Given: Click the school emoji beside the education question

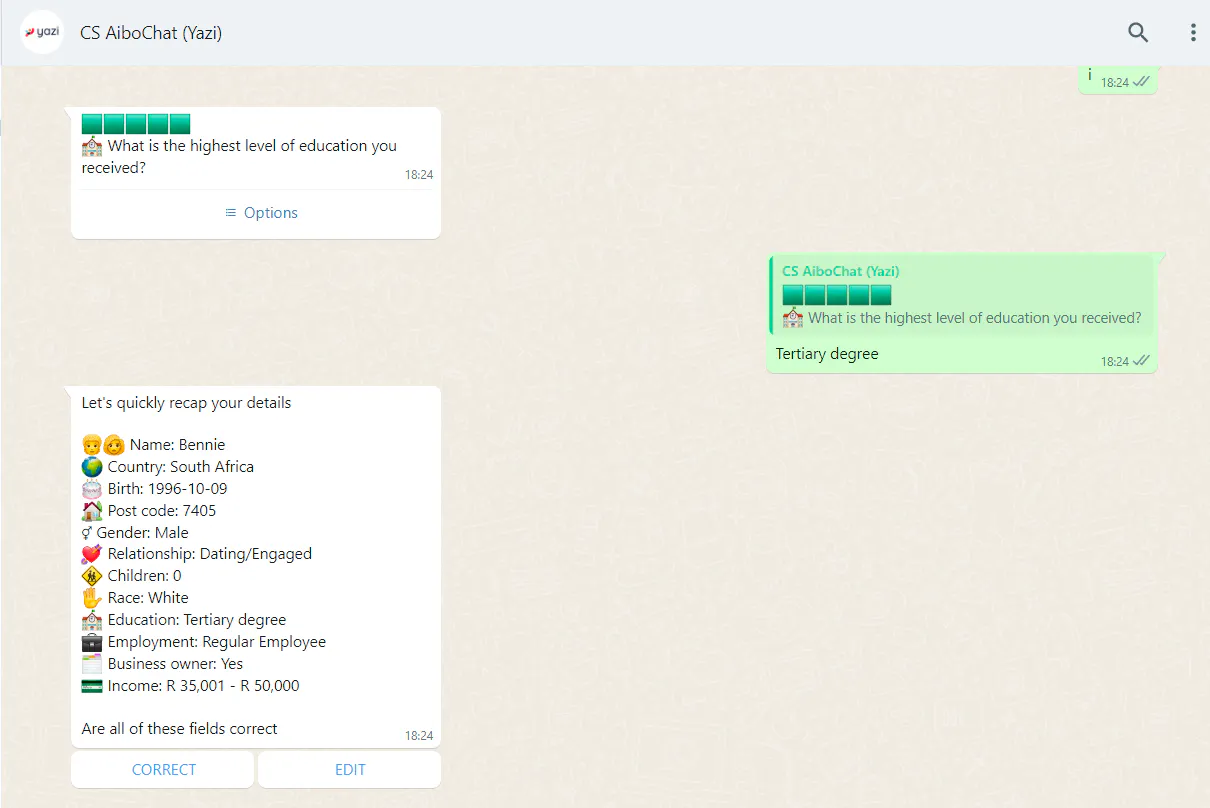Looking at the screenshot, I should 92,146.
